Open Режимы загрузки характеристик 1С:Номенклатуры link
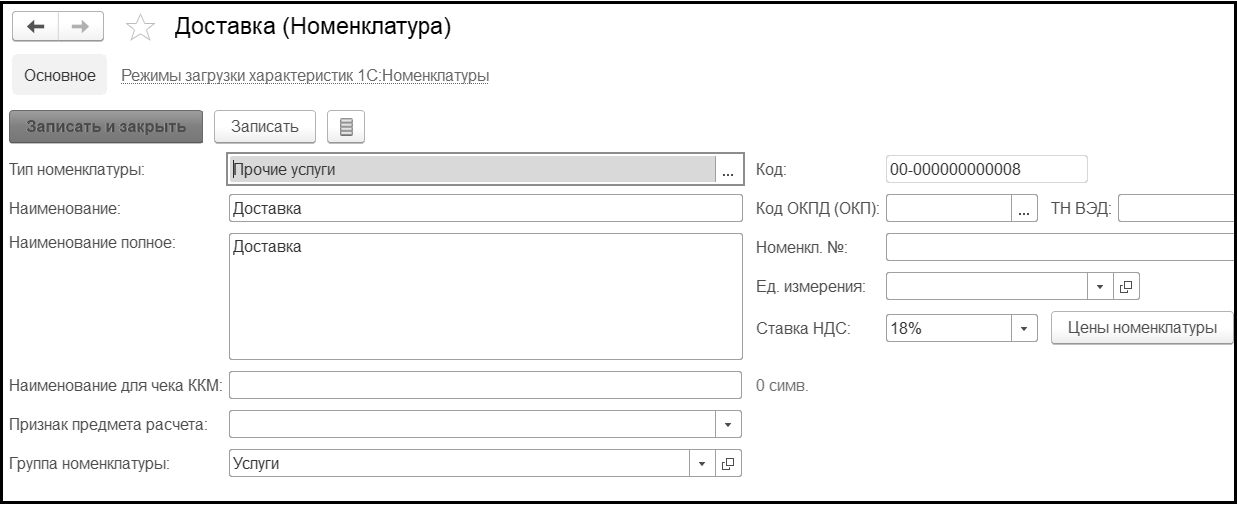 point(304,75)
